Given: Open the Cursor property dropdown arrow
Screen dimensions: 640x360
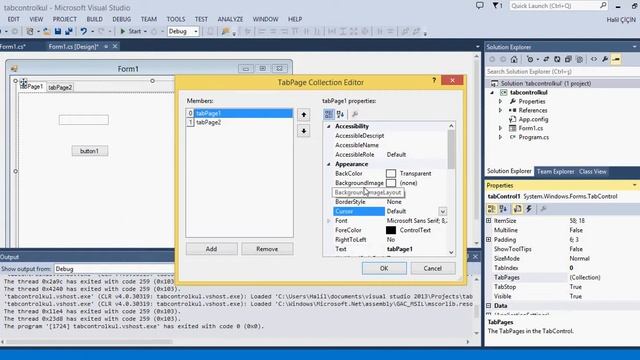Looking at the screenshot, I should pos(442,211).
